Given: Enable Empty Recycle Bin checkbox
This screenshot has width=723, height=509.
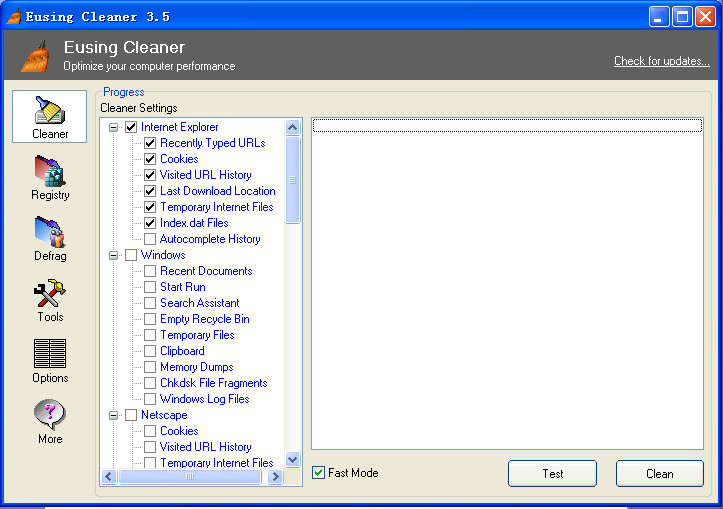Looking at the screenshot, I should [x=150, y=319].
